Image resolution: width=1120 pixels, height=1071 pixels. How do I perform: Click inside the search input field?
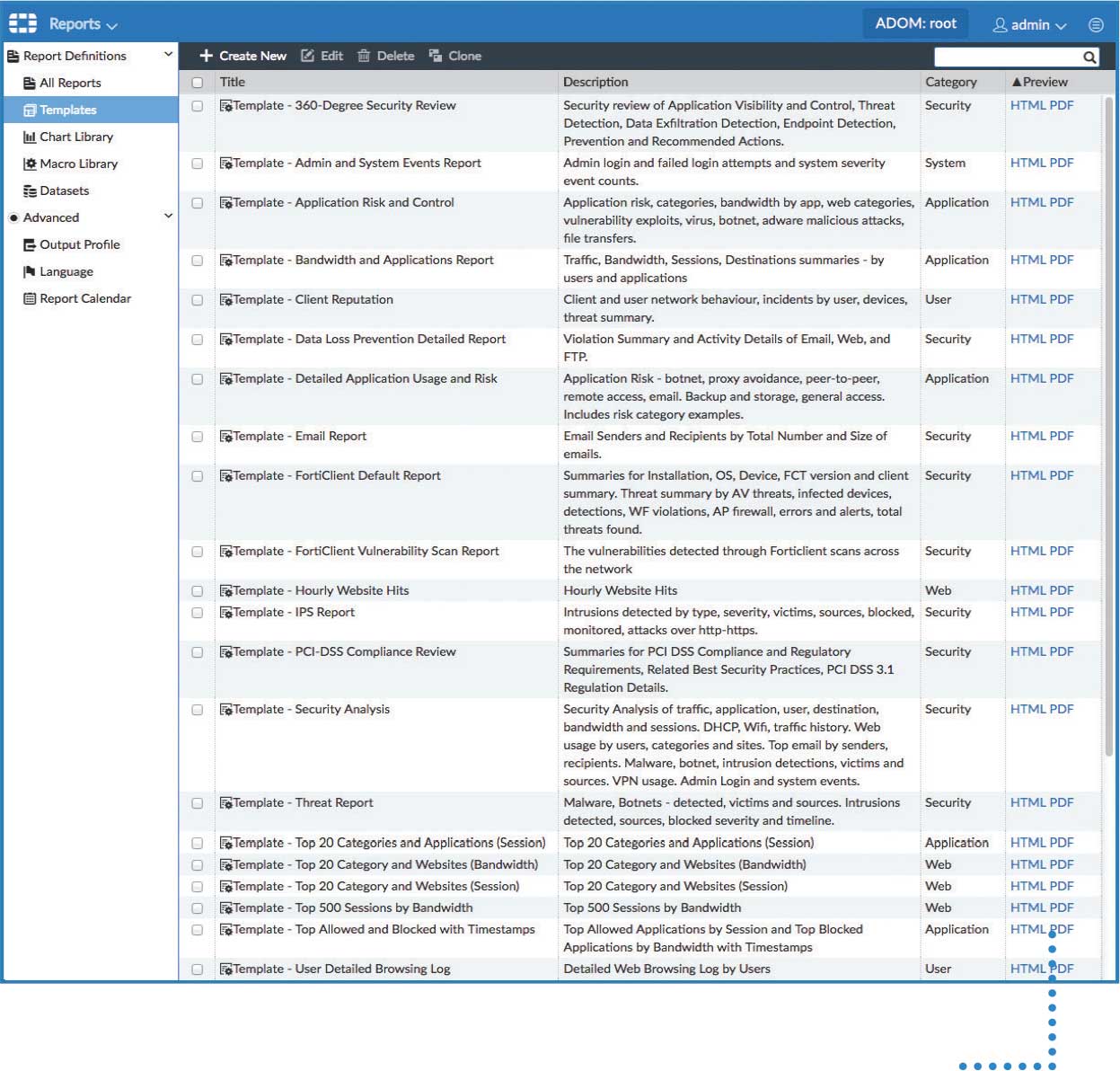tap(1006, 58)
